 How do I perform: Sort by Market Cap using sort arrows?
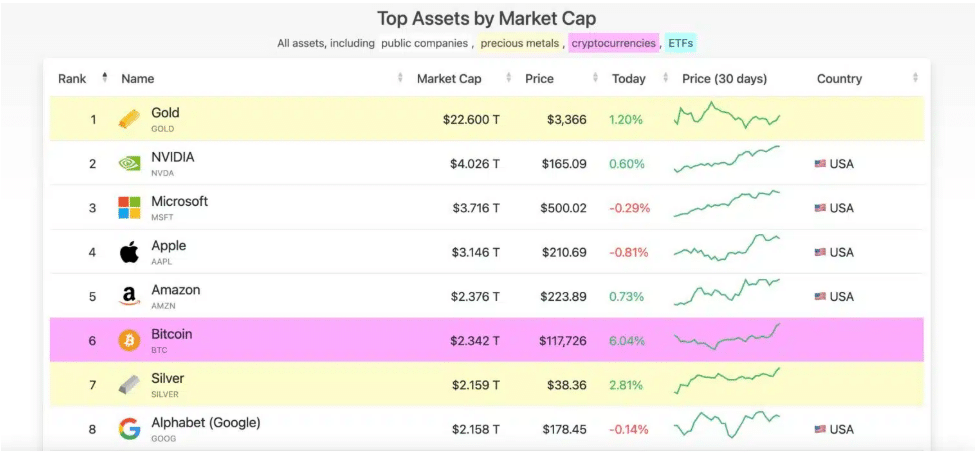509,78
